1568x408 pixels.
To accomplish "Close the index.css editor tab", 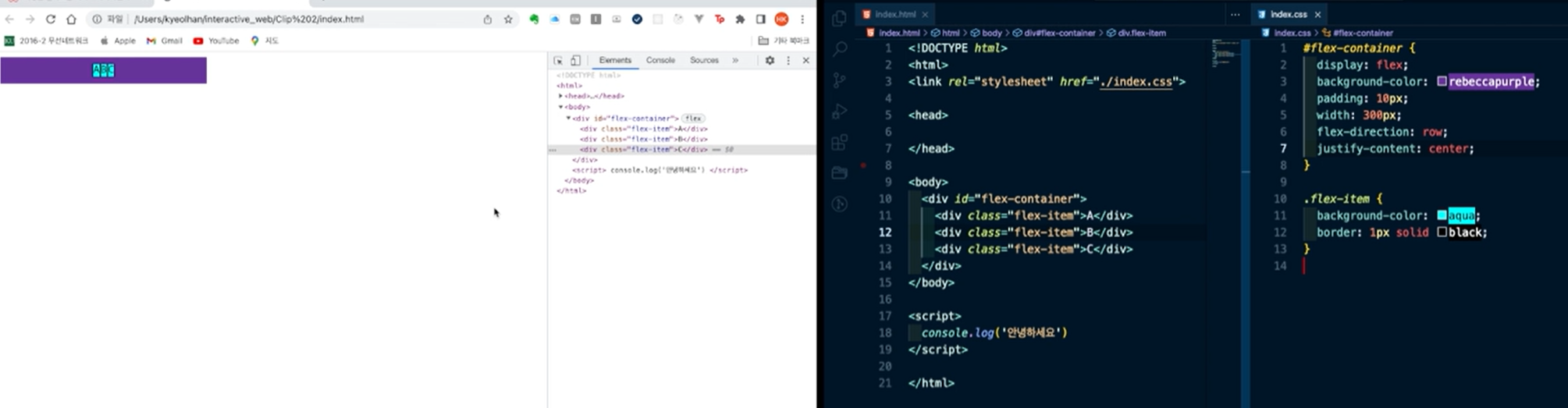I will click(1317, 14).
